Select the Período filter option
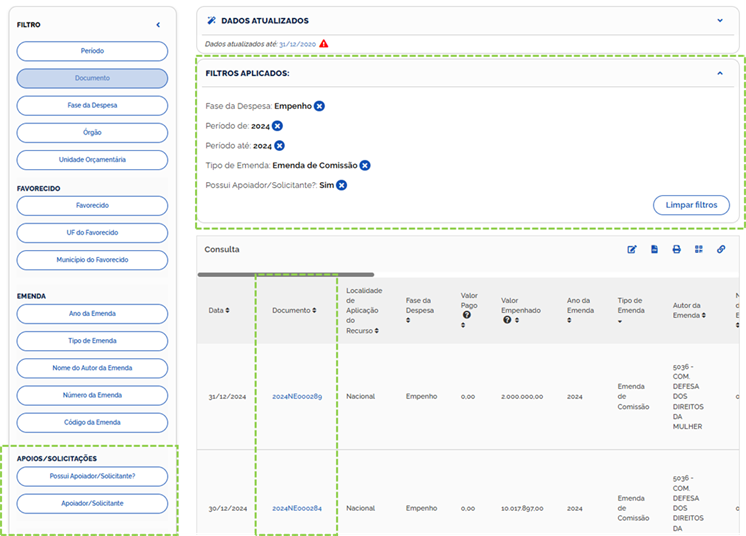 coord(92,51)
